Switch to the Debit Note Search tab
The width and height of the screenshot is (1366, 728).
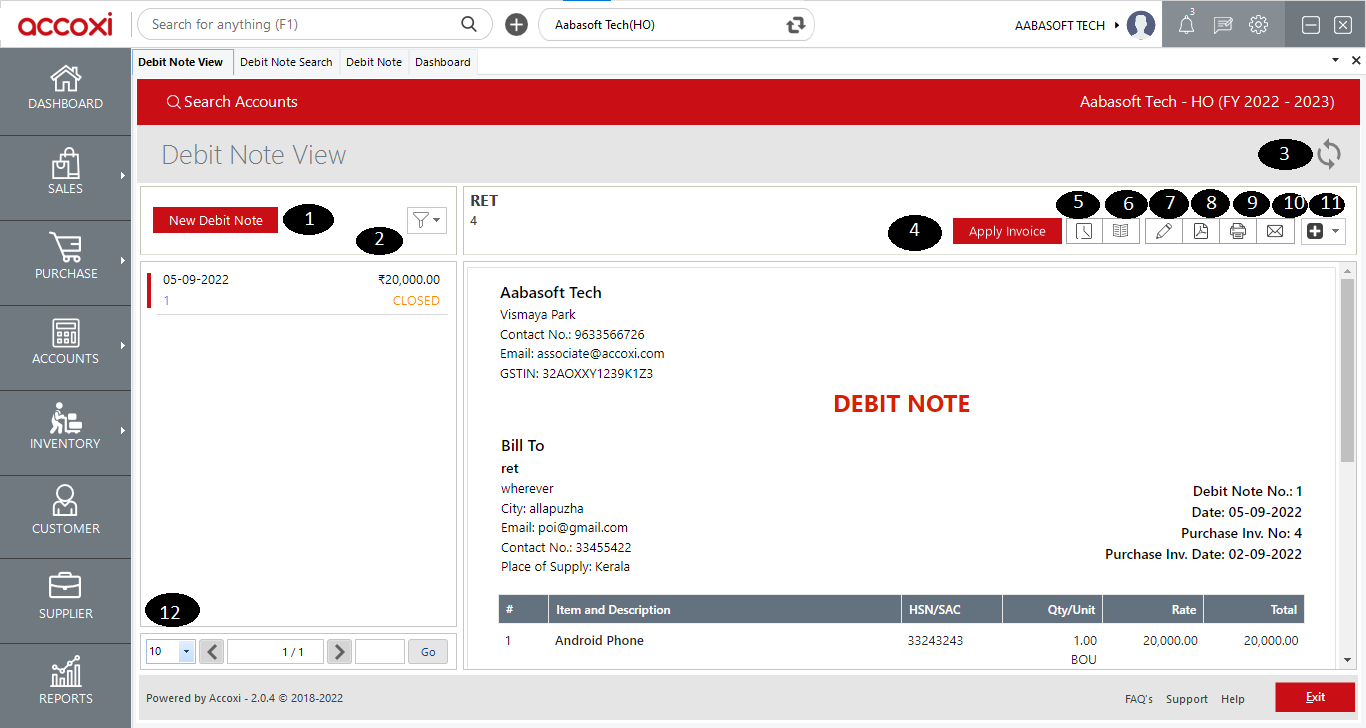point(286,62)
